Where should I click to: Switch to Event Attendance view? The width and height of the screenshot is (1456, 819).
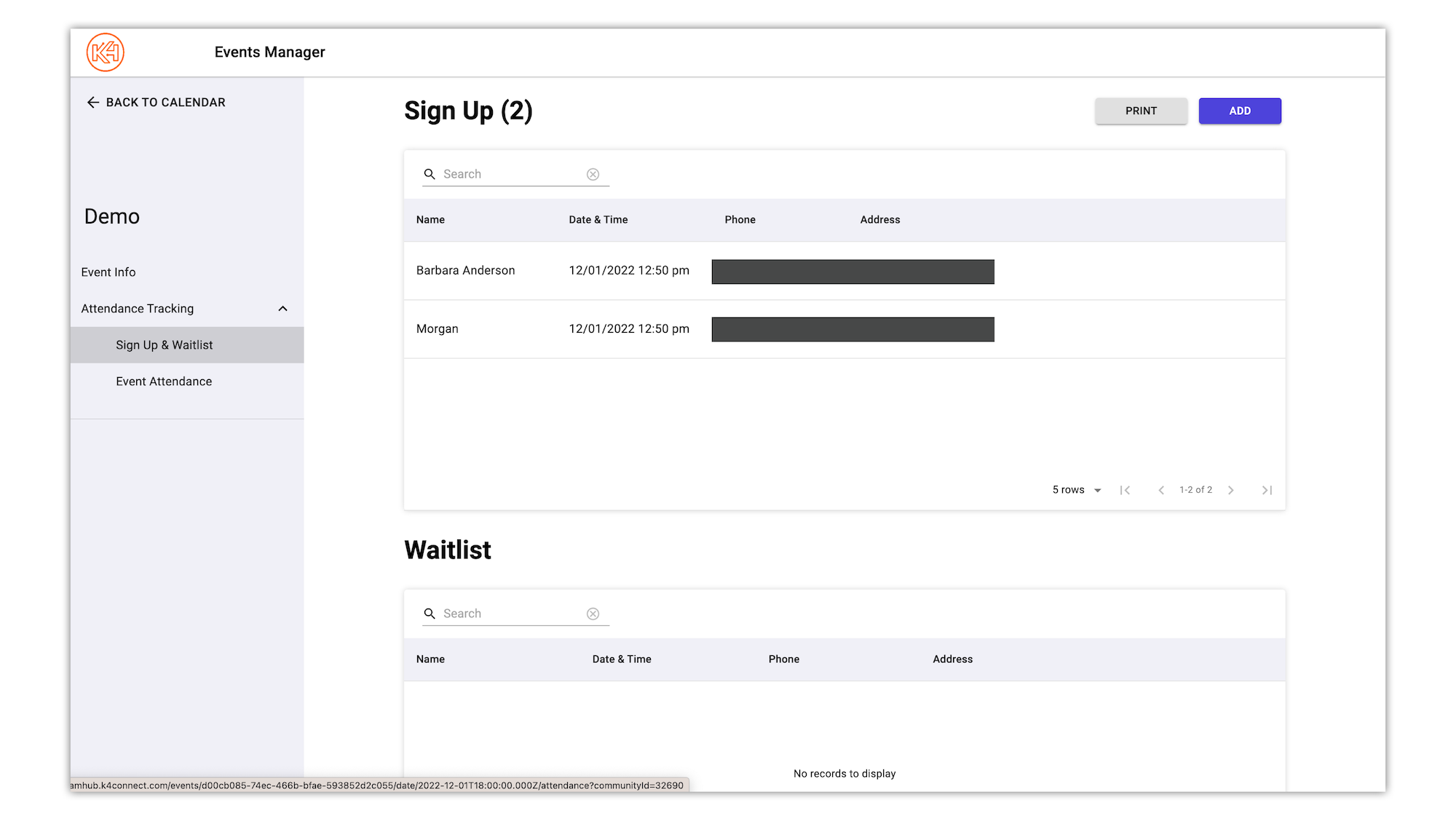(x=164, y=381)
